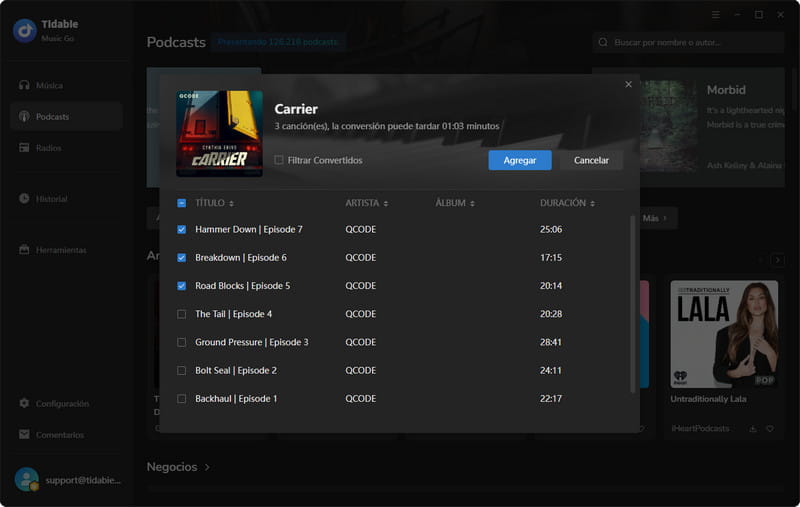Viewport: 800px width, 507px height.
Task: Uncheck Breakdown Episode 6 checkbox
Action: [182, 258]
